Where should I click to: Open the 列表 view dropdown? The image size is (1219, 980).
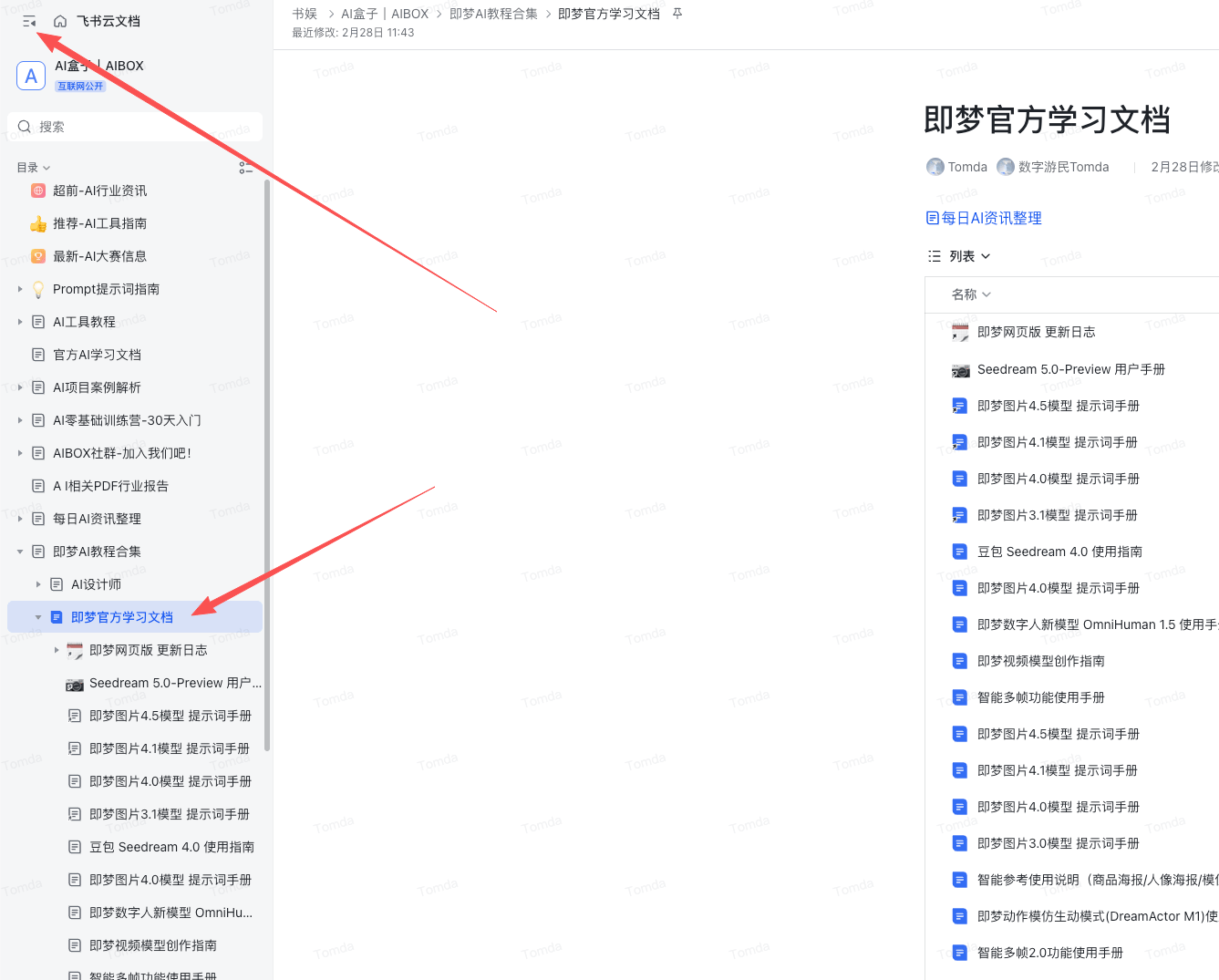point(959,256)
